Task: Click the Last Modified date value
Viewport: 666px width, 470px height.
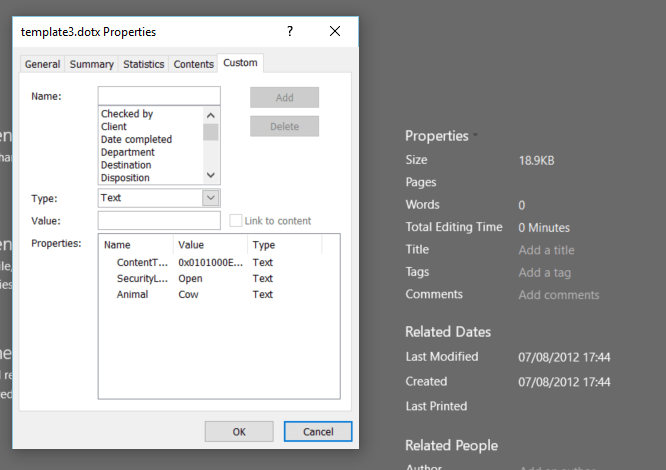Action: pos(564,357)
